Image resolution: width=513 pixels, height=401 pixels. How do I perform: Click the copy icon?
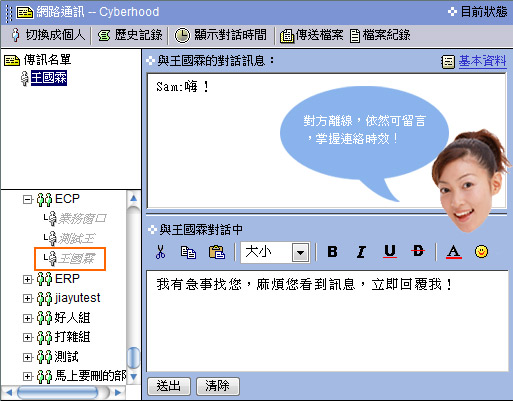coord(188,252)
